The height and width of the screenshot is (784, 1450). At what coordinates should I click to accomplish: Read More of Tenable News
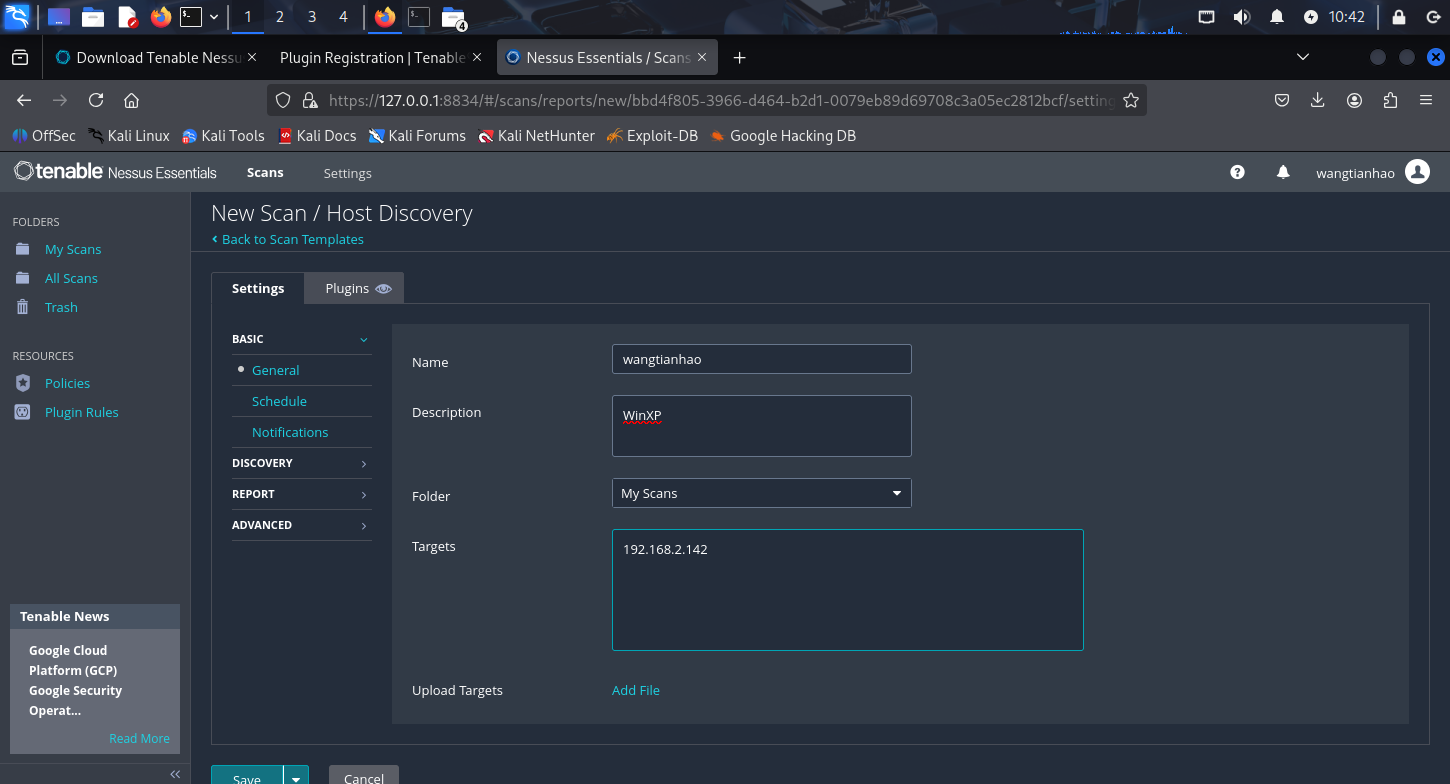click(x=139, y=738)
